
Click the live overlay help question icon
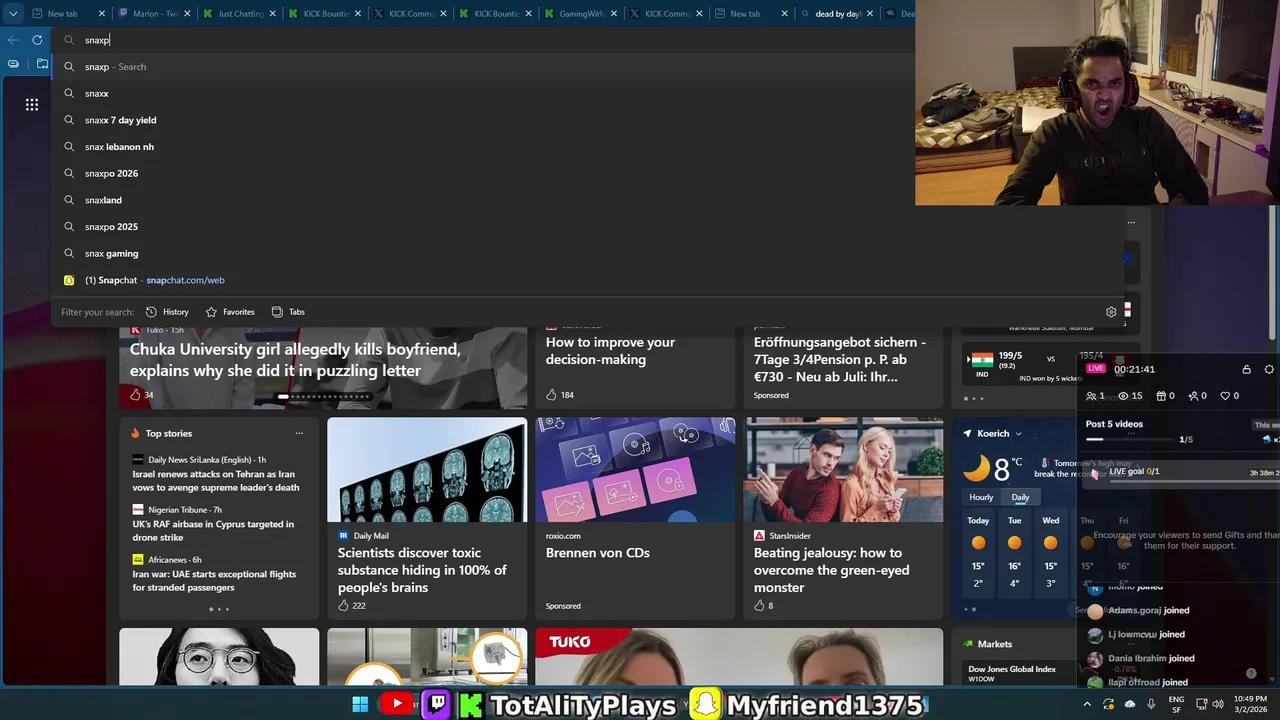1251,674
